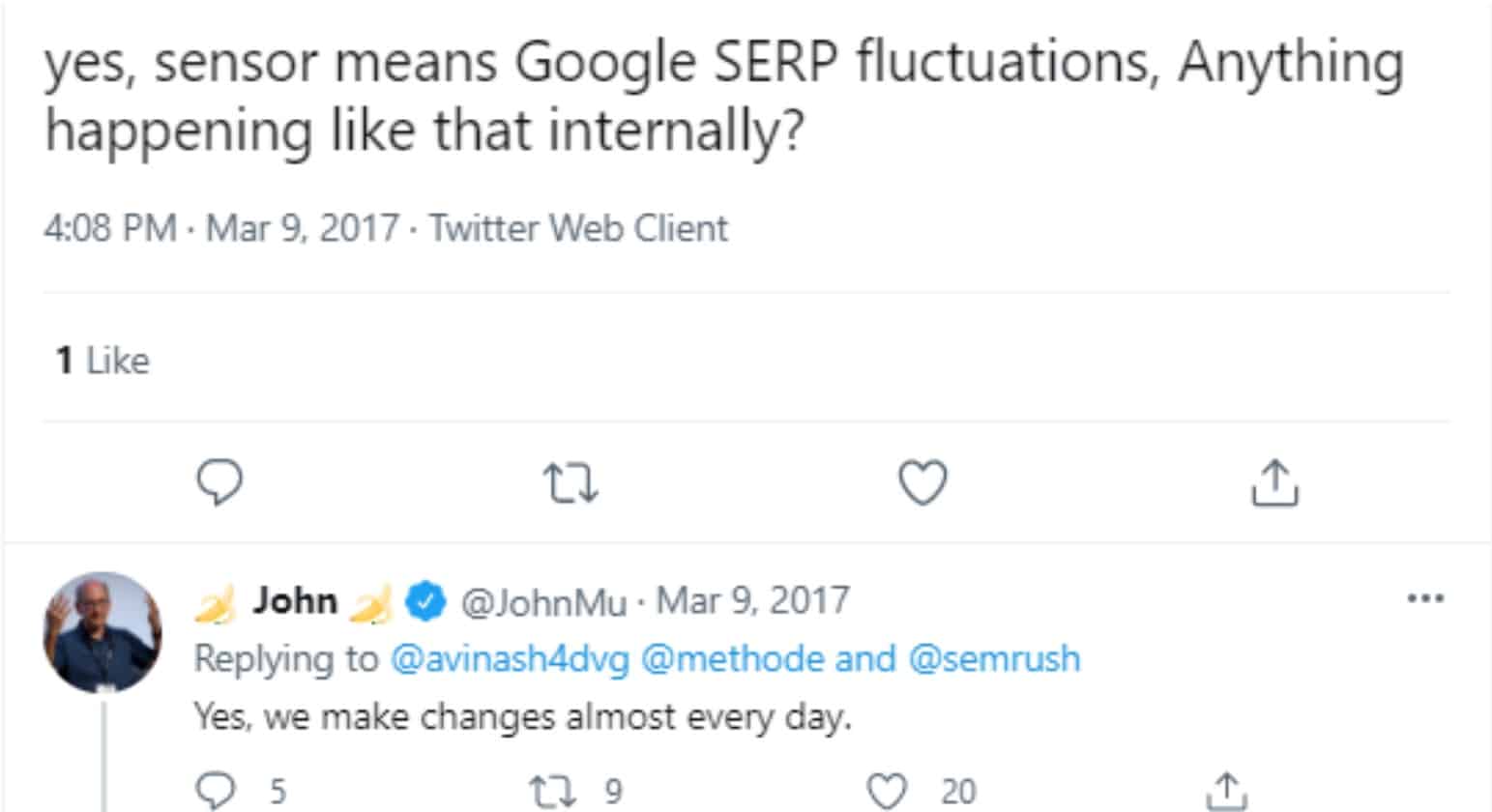Click the Twitter Web Client source link
1492x812 pixels.
click(x=578, y=229)
